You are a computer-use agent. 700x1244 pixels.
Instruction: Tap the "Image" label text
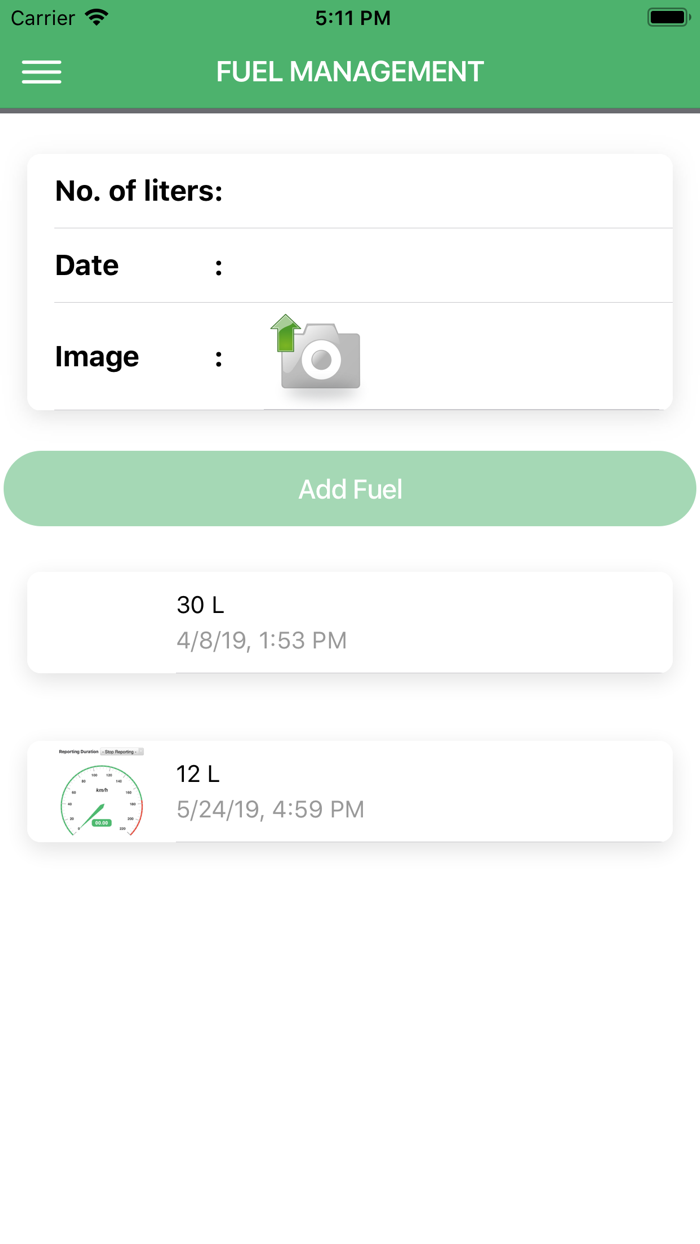click(97, 357)
